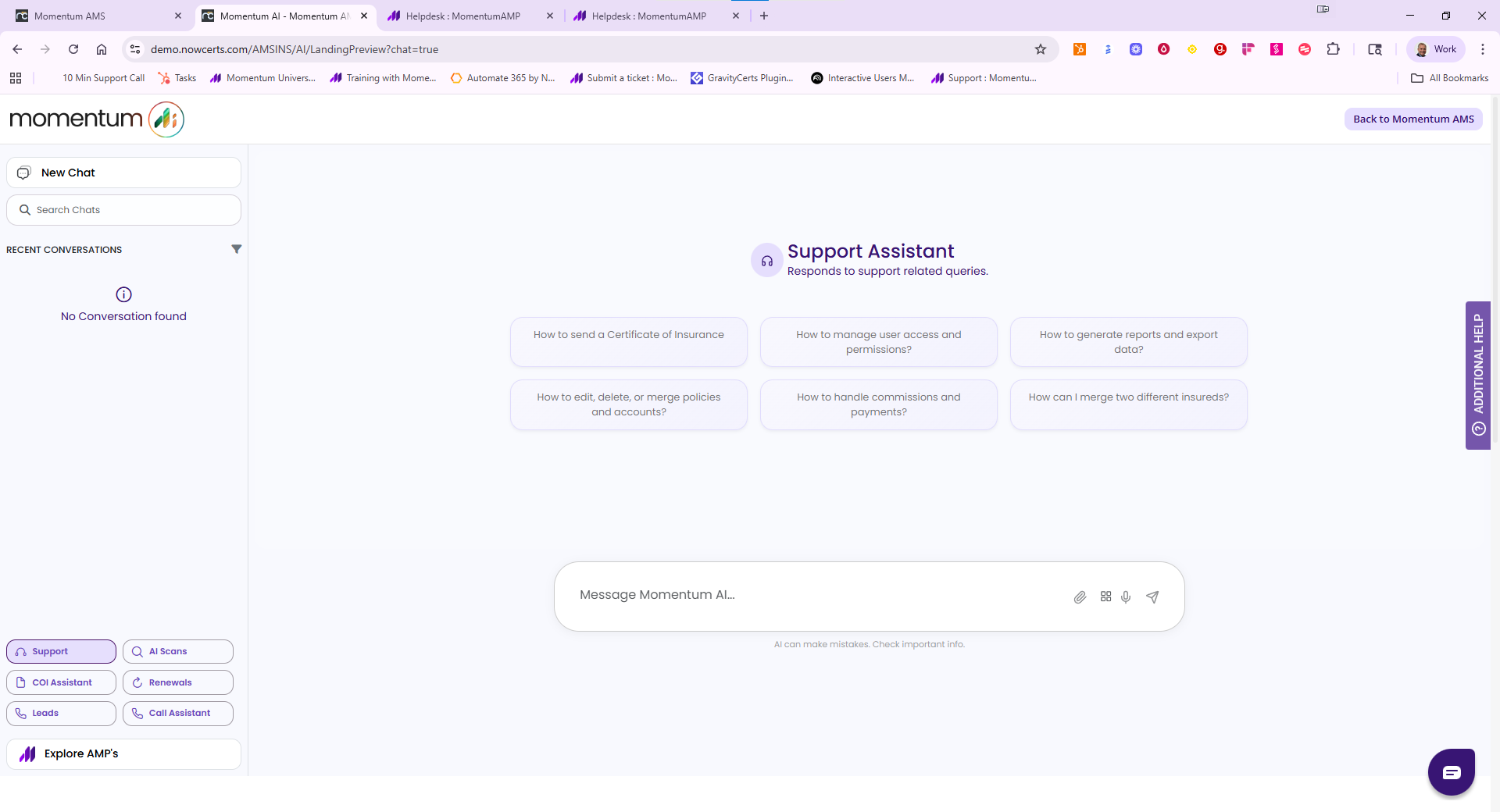Switch to the Momentum AMS tab
The height and width of the screenshot is (812, 1500).
98,16
